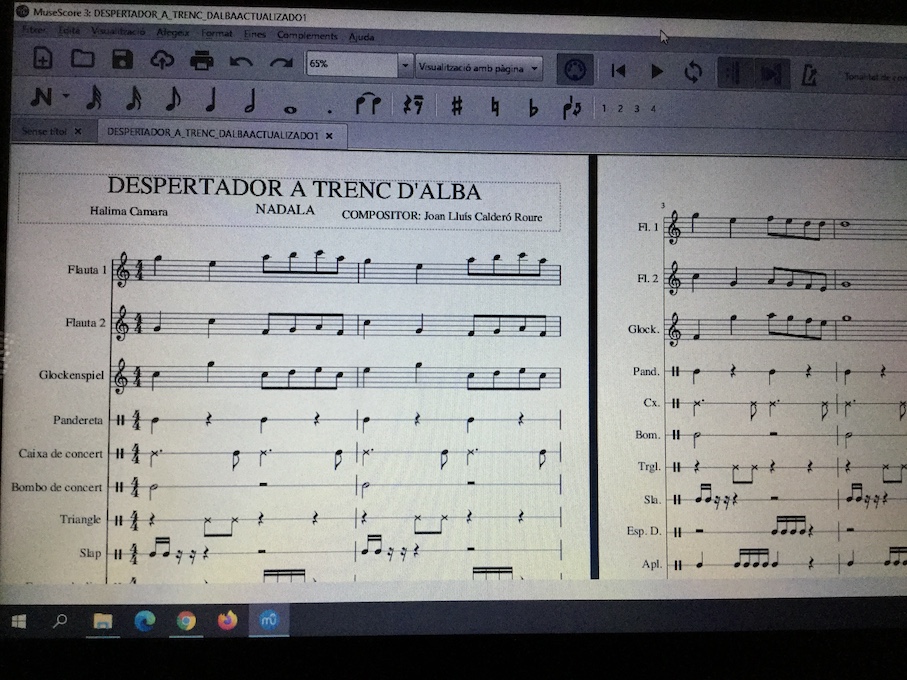
Task: Create a new score with the toolbar icon
Action: [42, 58]
